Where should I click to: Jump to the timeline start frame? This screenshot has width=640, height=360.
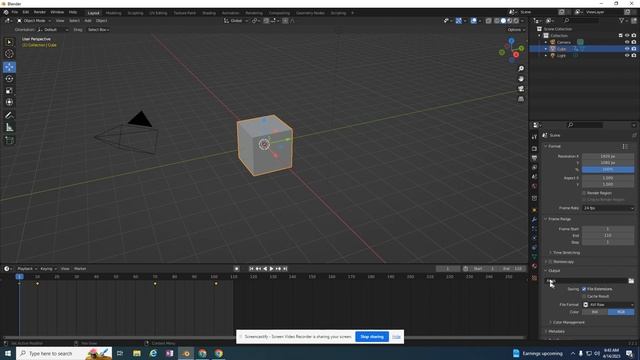pyautogui.click(x=251, y=269)
